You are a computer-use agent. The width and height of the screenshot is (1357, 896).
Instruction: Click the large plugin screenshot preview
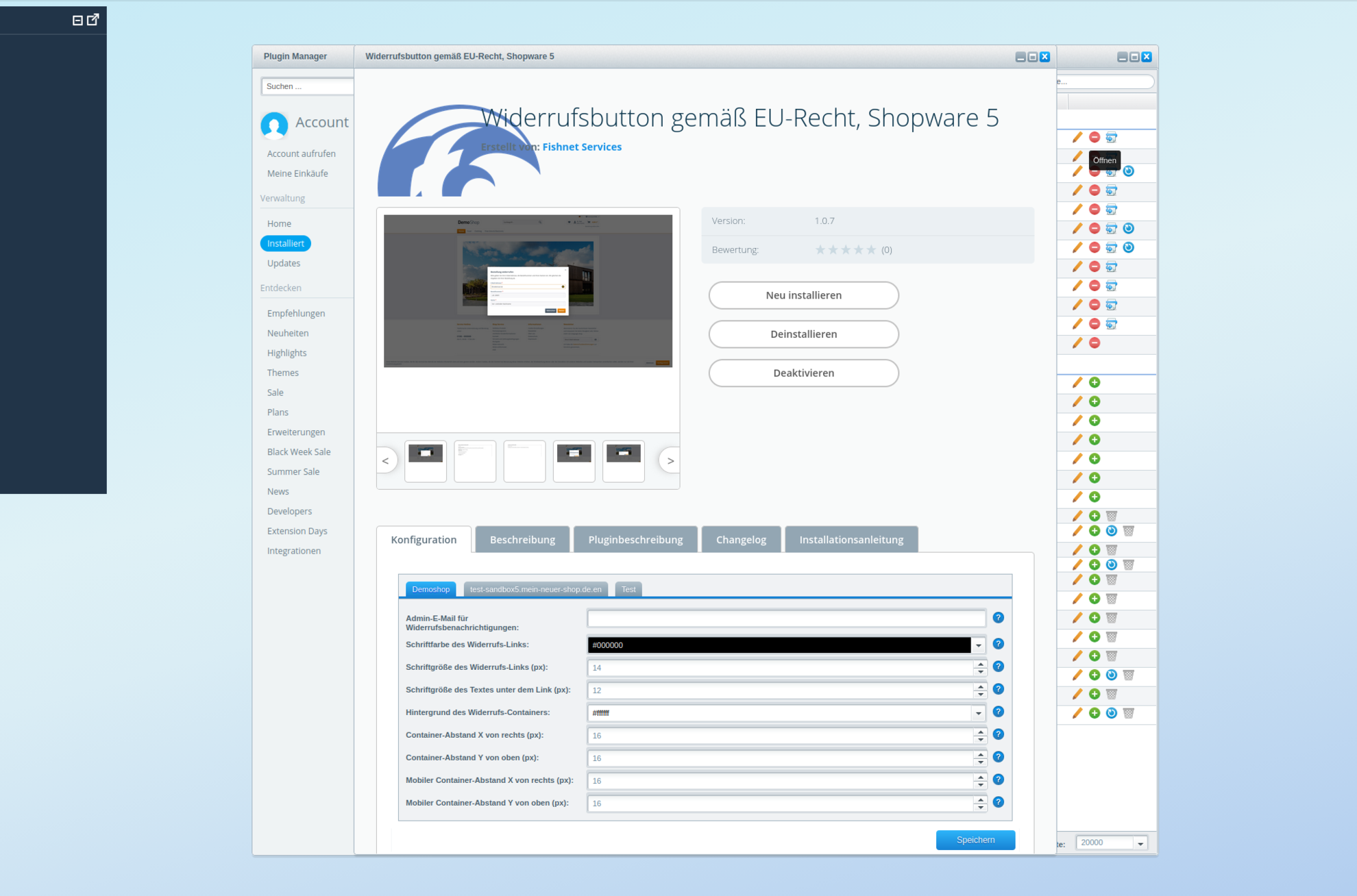(528, 291)
